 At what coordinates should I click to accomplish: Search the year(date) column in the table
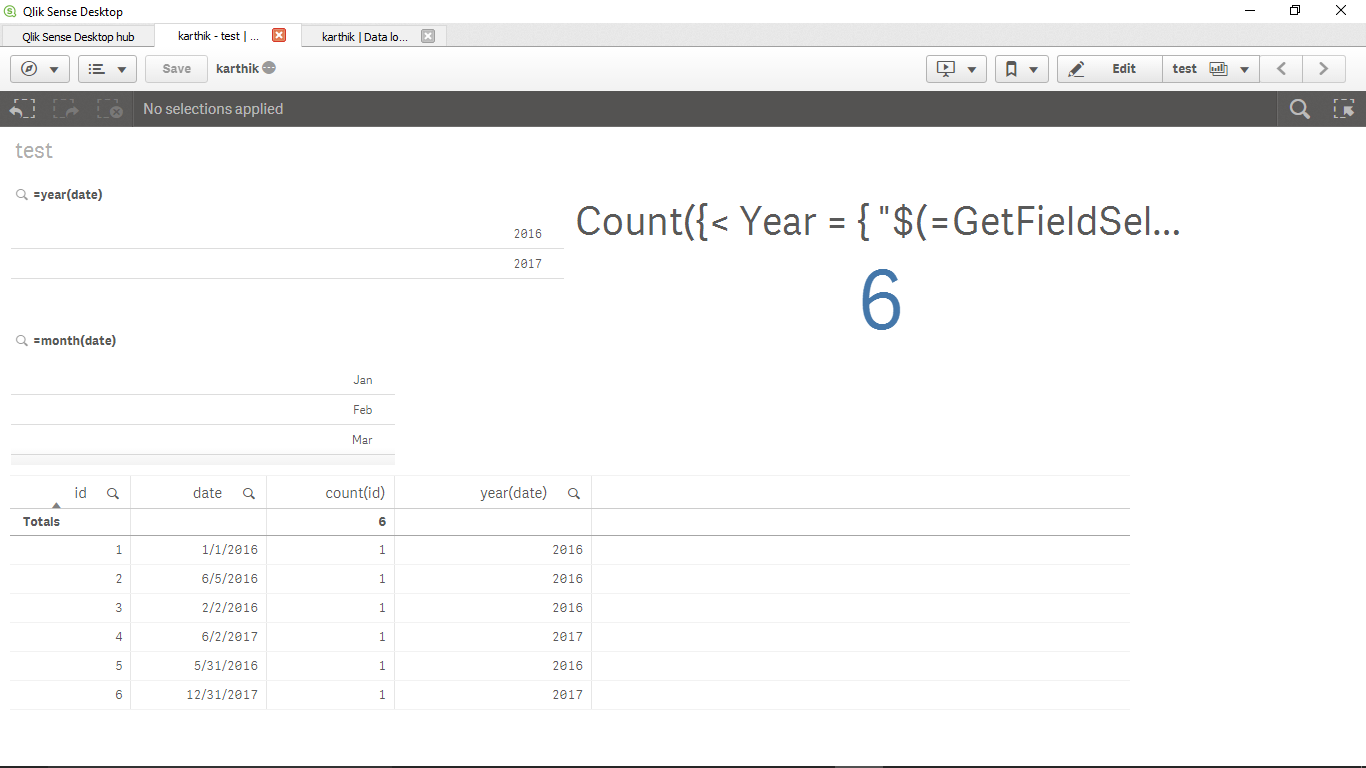click(x=574, y=493)
